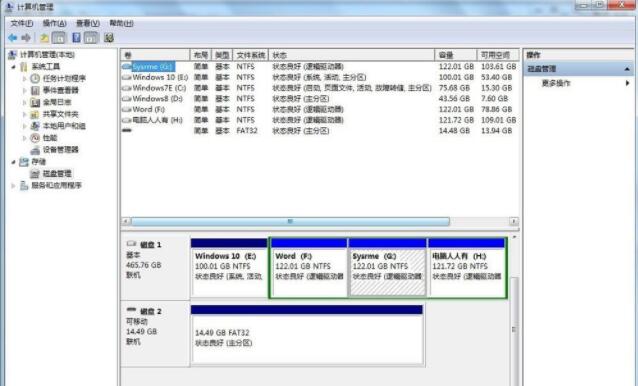Click the 共享文件夹 folder icon
The image size is (638, 386).
pos(35,114)
